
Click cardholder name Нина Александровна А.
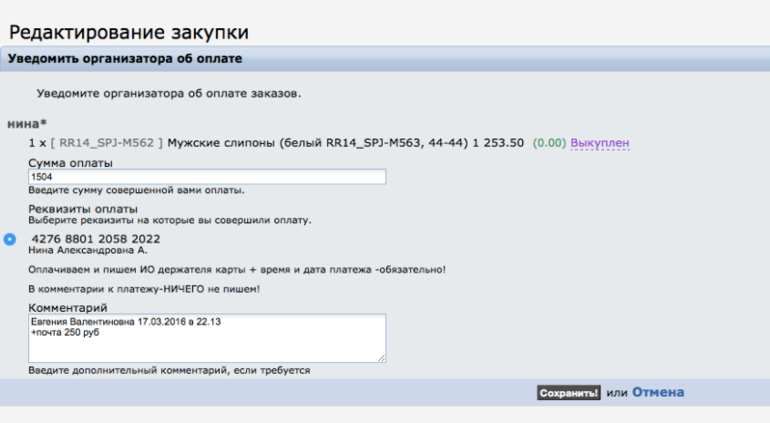click(87, 251)
